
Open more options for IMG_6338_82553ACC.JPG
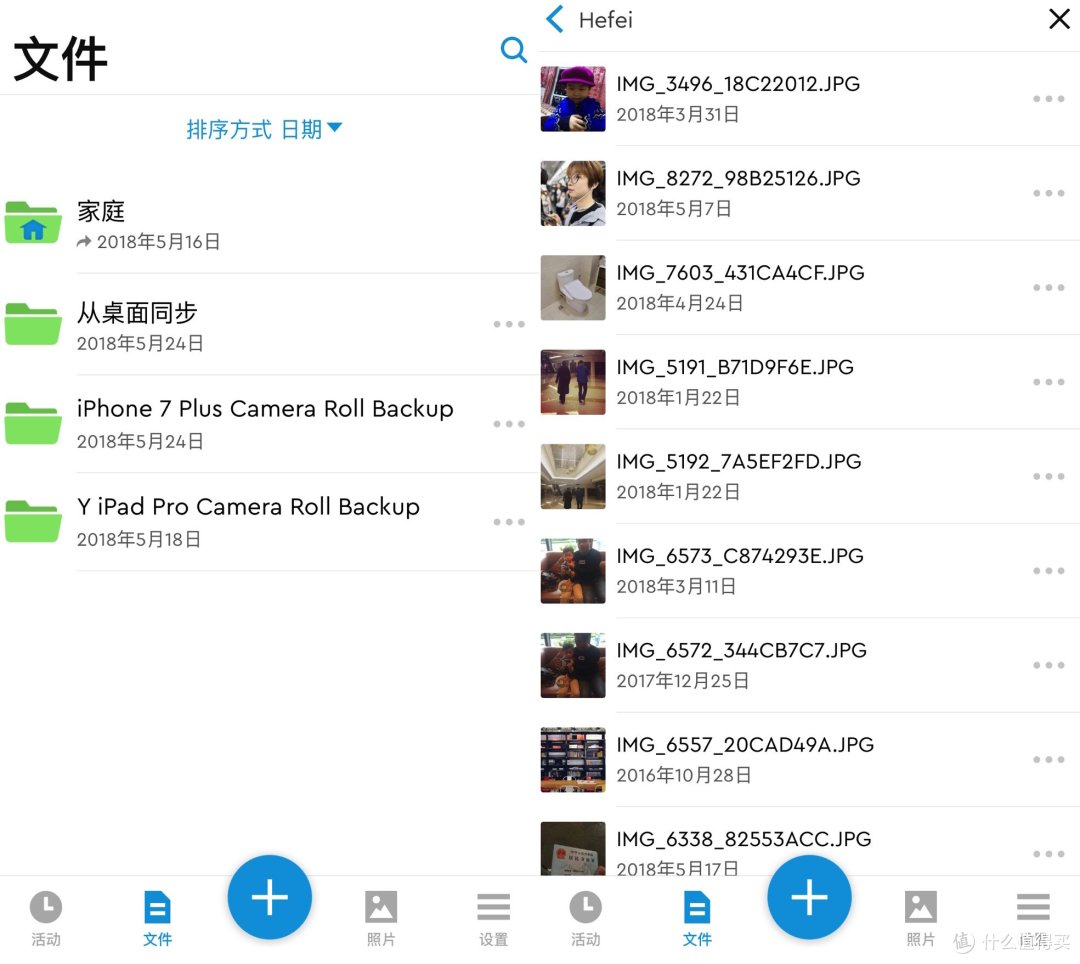click(x=1048, y=854)
